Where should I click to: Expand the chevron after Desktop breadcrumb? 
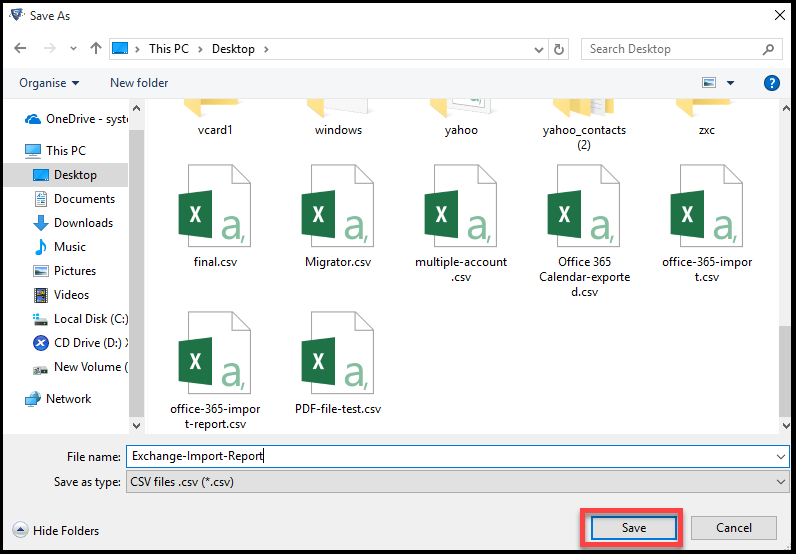tap(266, 49)
